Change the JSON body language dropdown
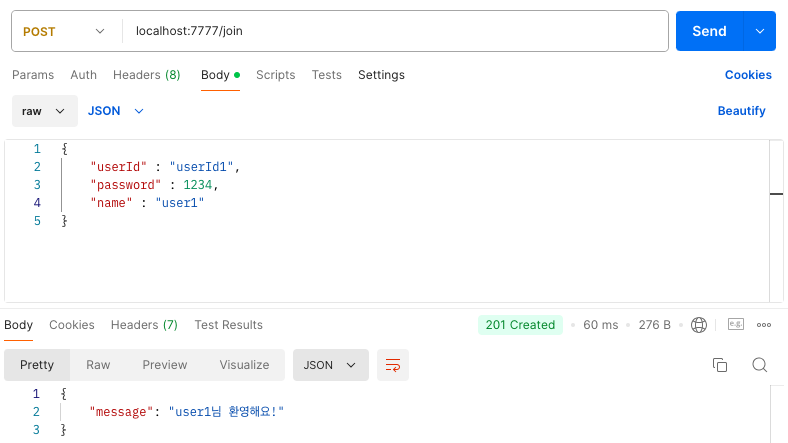This screenshot has width=788, height=443. click(116, 111)
